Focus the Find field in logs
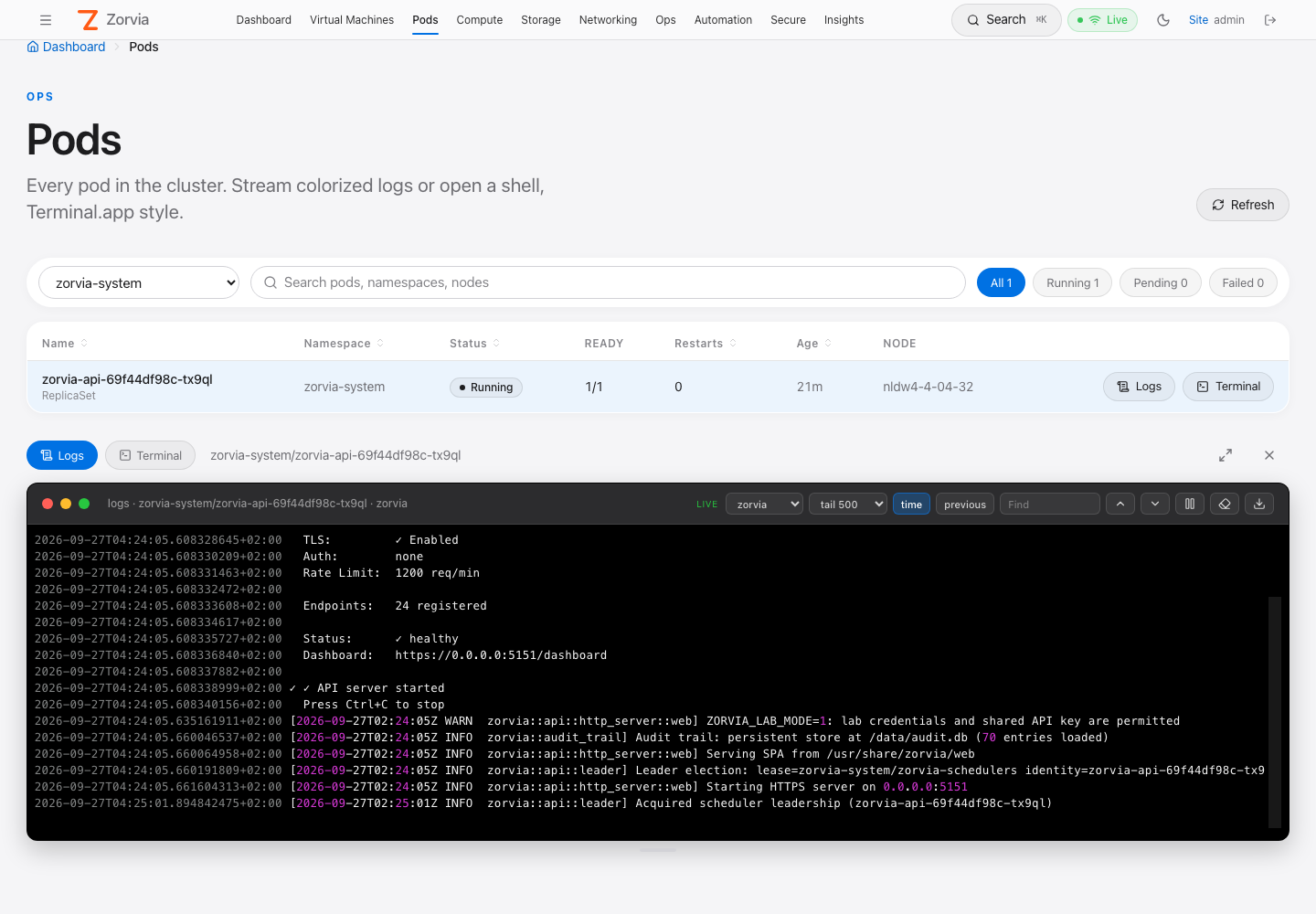This screenshot has height=914, width=1316. 1049,504
